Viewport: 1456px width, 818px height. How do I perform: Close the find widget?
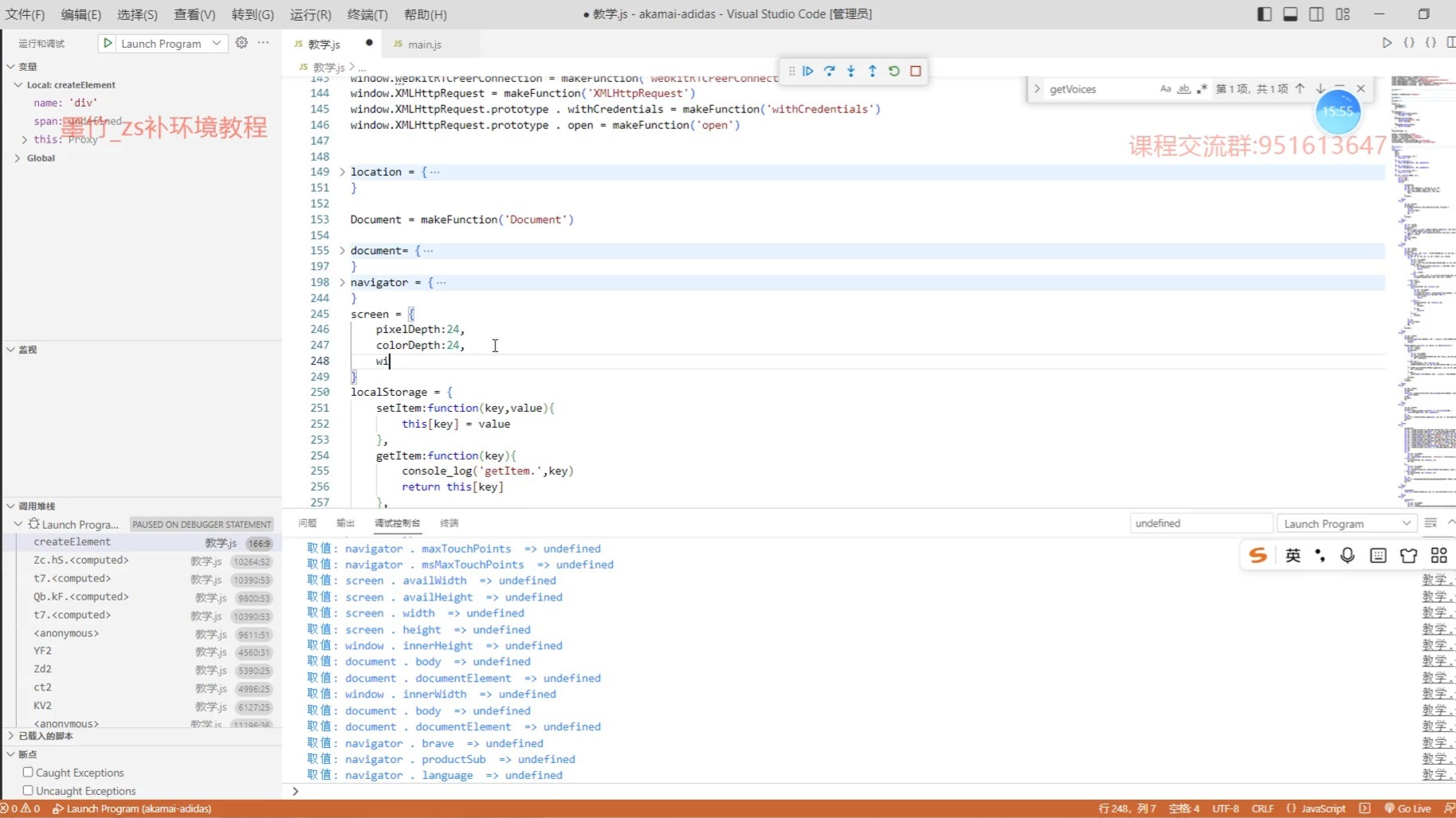tap(1361, 88)
